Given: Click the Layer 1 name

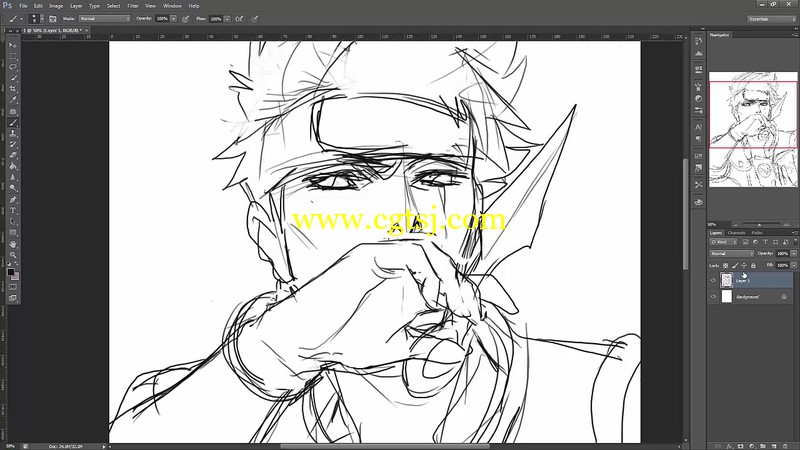Looking at the screenshot, I should tap(742, 281).
